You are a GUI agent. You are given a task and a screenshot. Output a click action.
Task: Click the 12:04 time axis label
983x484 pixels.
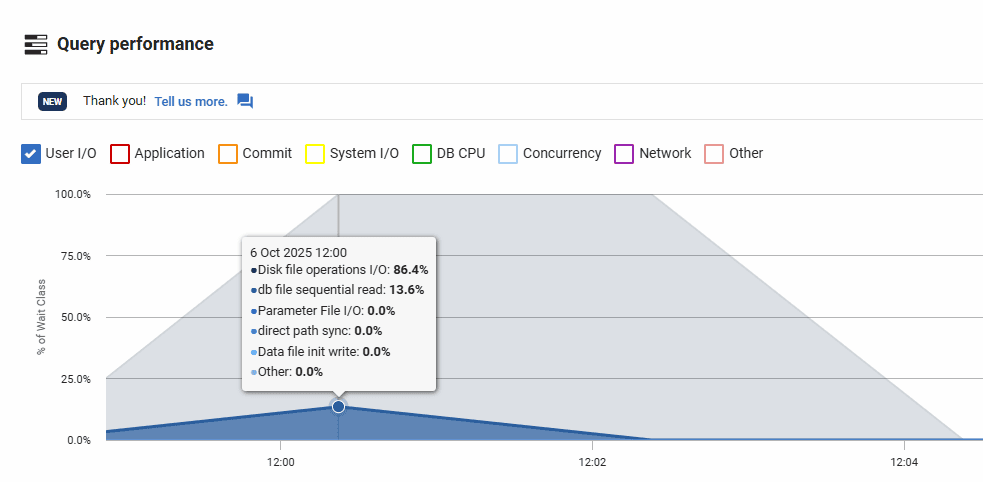click(x=904, y=462)
